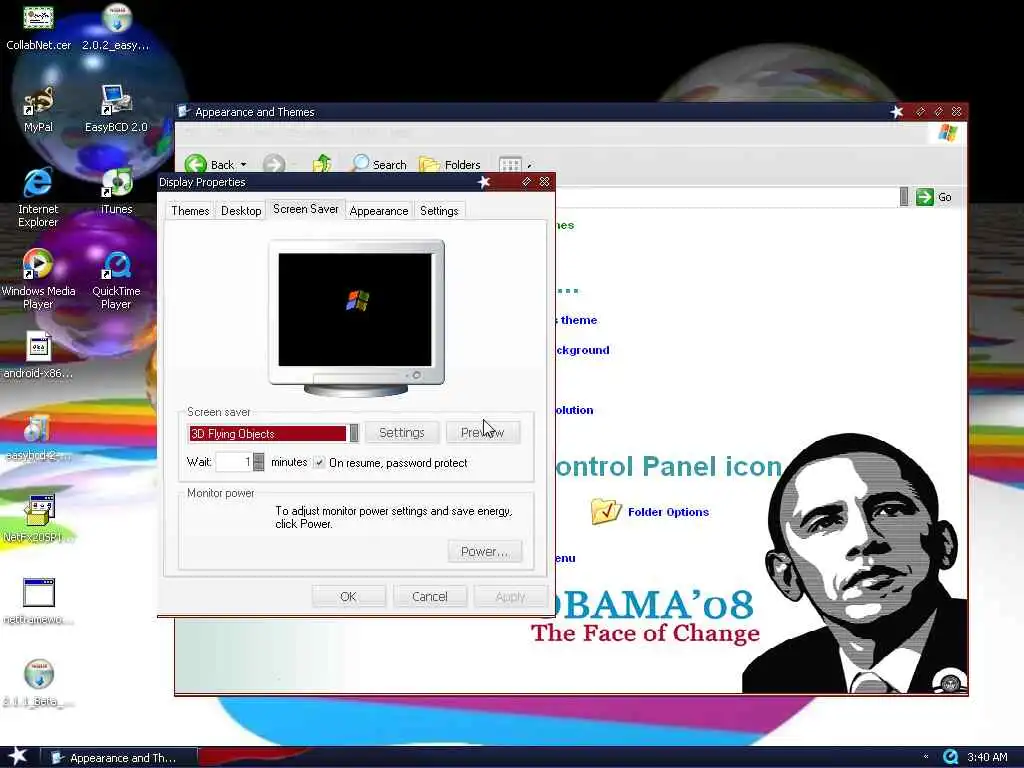Open the star Start button on taskbar
This screenshot has height=768, width=1024.
tap(16, 756)
